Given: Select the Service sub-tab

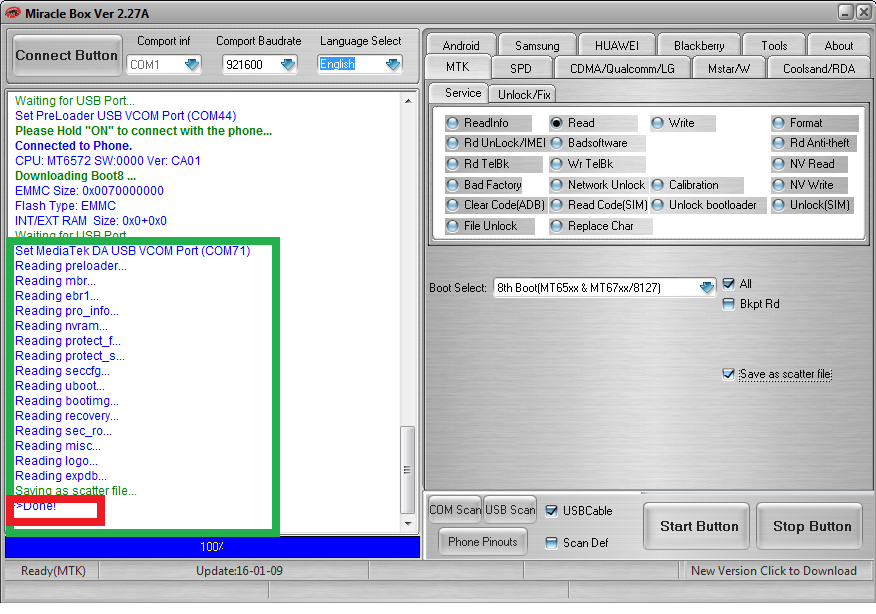Looking at the screenshot, I should click(459, 93).
